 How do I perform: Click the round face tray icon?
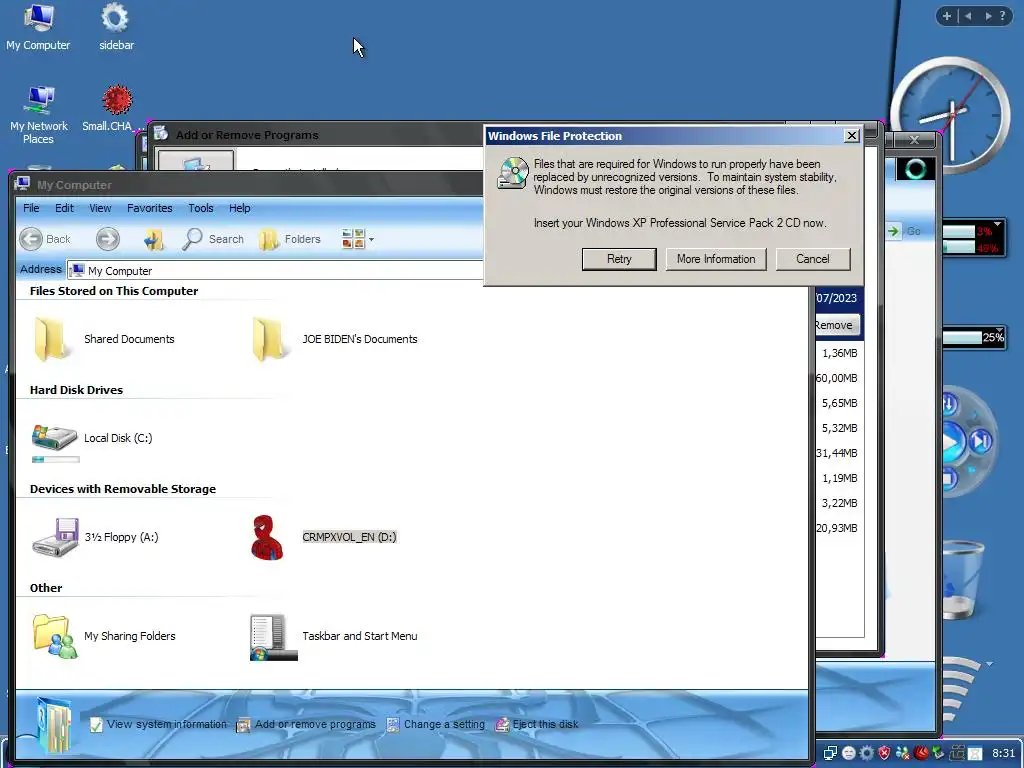pos(848,753)
